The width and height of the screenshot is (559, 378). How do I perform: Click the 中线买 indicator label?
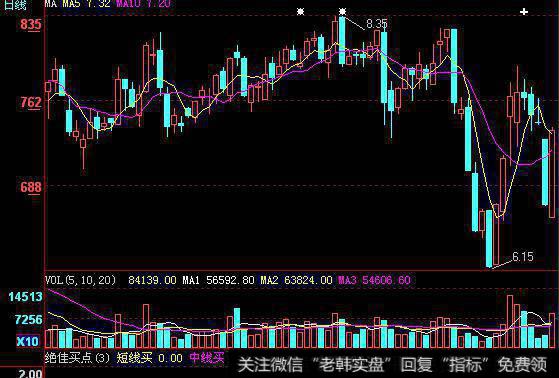pos(207,357)
